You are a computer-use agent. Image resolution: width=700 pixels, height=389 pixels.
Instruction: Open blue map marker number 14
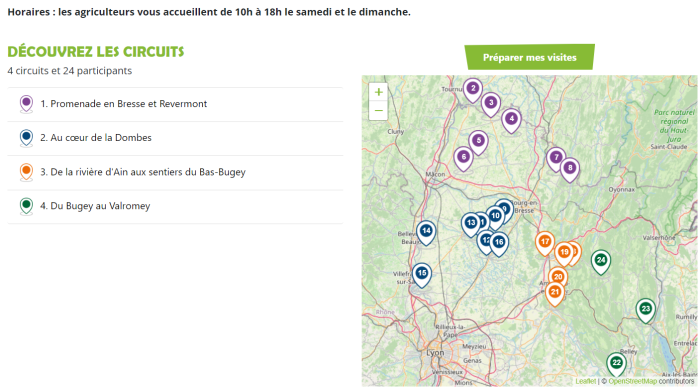coord(426,232)
